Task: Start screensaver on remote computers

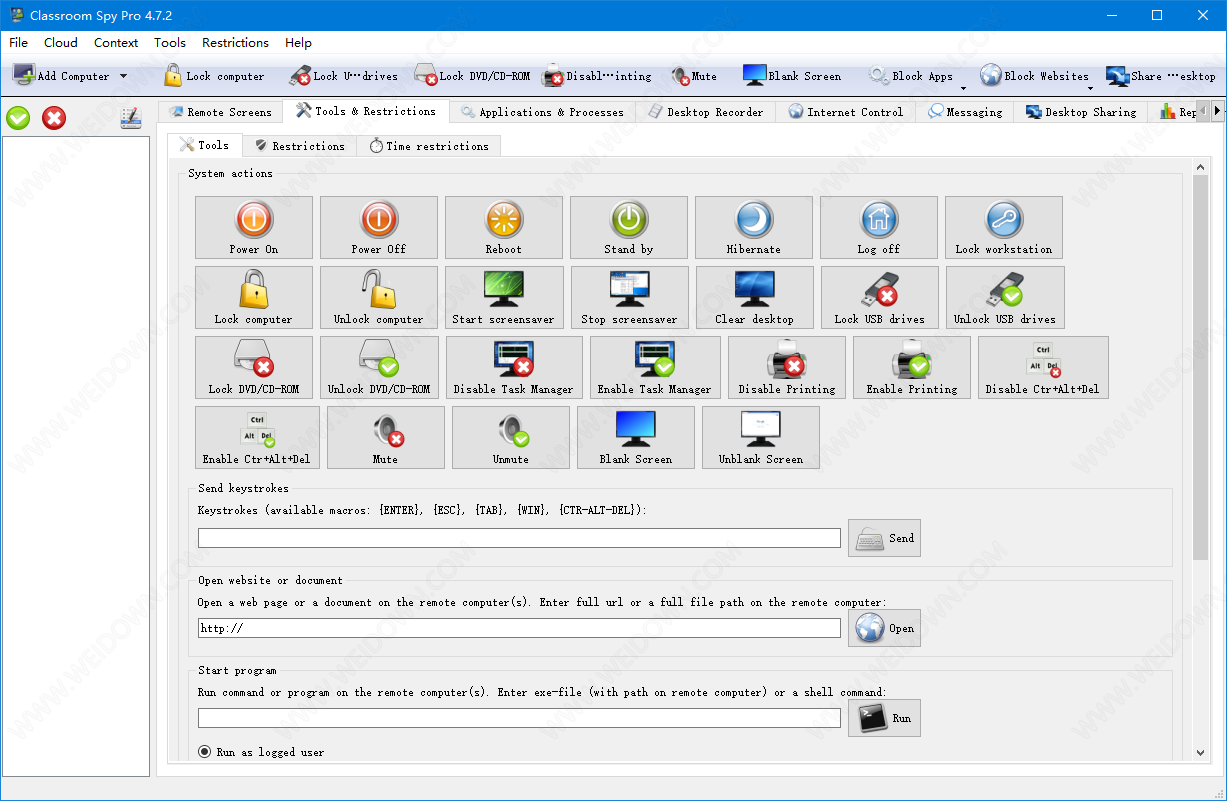Action: tap(504, 297)
